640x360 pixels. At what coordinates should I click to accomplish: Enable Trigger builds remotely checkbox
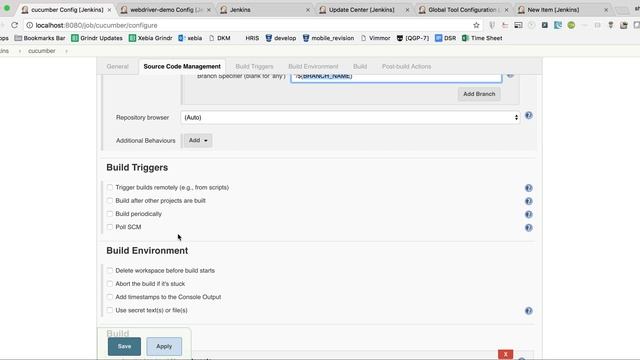(109, 187)
